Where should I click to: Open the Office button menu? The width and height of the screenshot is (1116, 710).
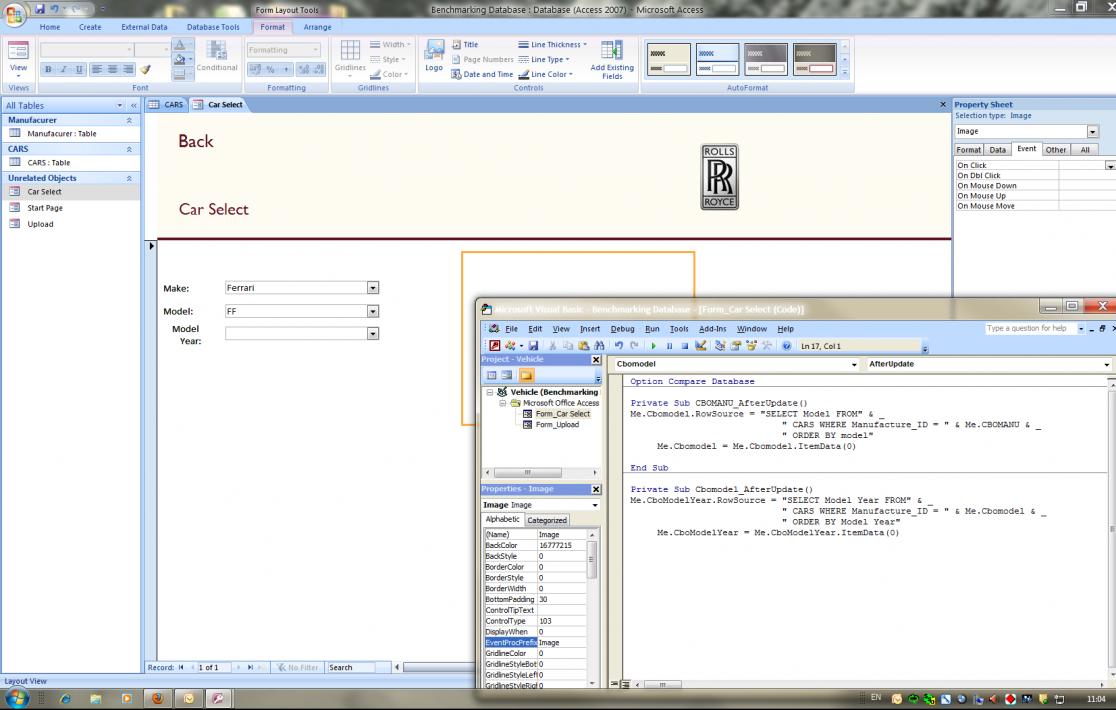coord(15,13)
